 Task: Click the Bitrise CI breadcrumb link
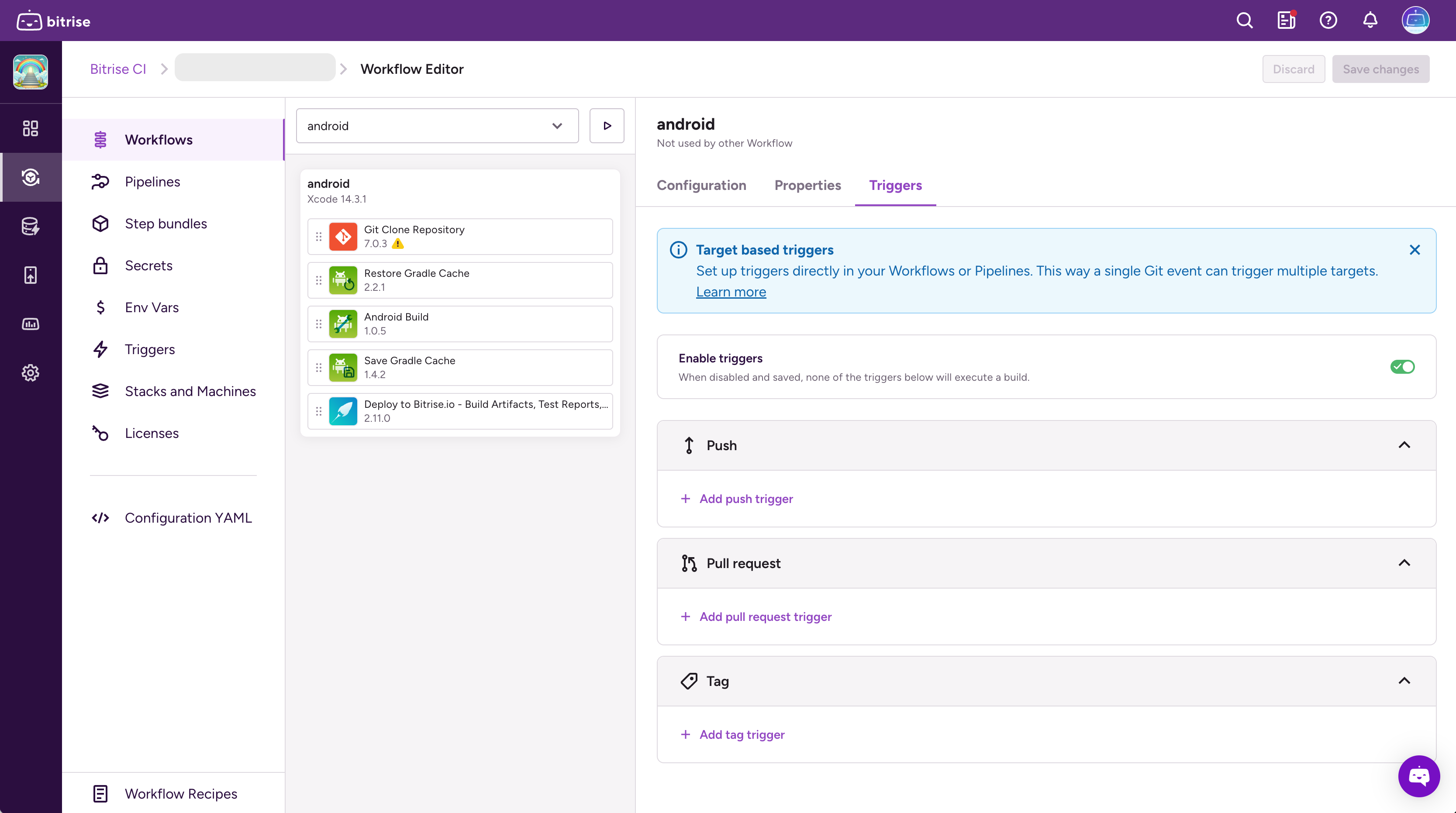point(118,69)
